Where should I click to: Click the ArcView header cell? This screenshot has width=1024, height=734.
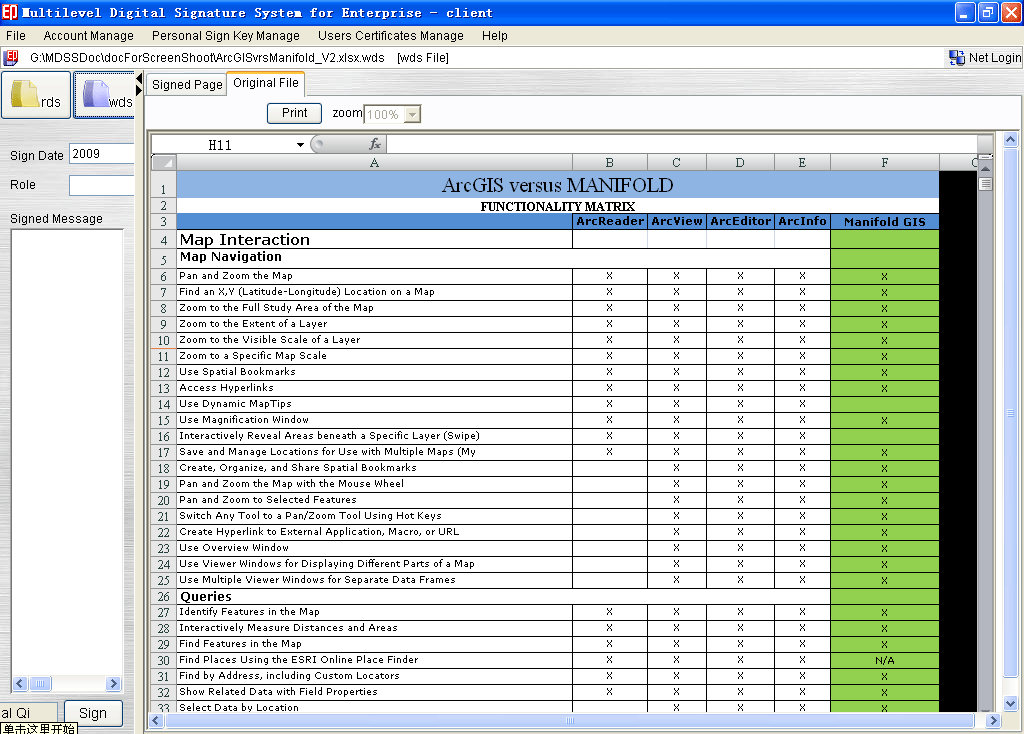click(x=677, y=221)
